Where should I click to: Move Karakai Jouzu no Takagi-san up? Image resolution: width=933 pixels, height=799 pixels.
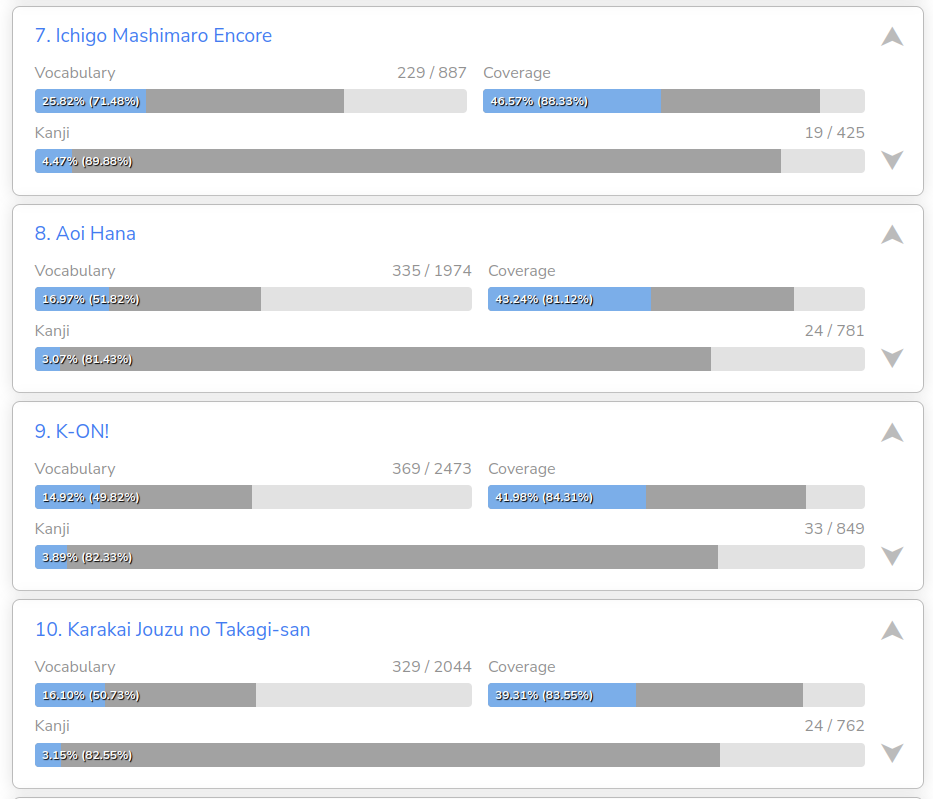pyautogui.click(x=892, y=631)
